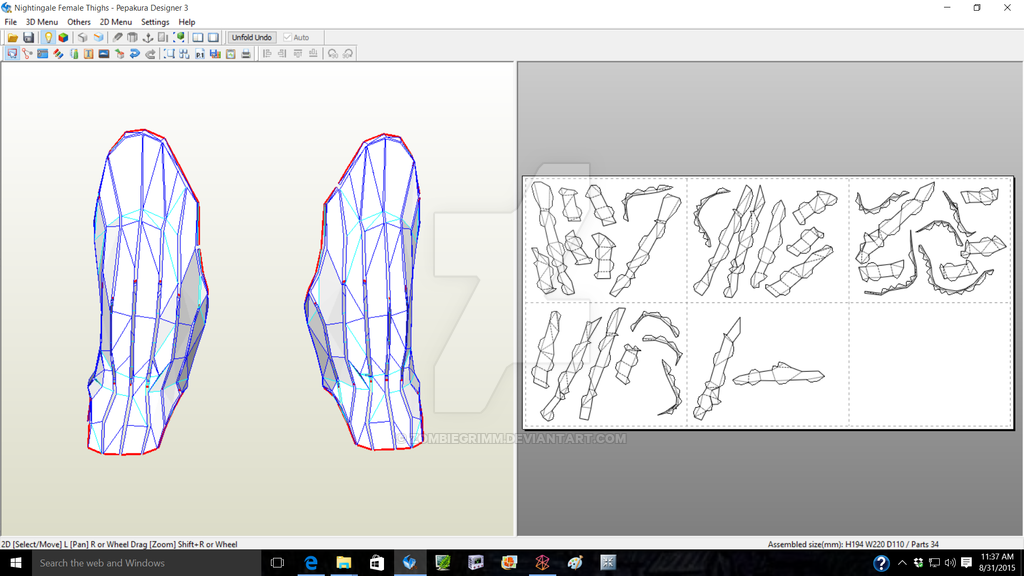The image size is (1024, 576).
Task: Click the align top edges icon
Action: (298, 54)
